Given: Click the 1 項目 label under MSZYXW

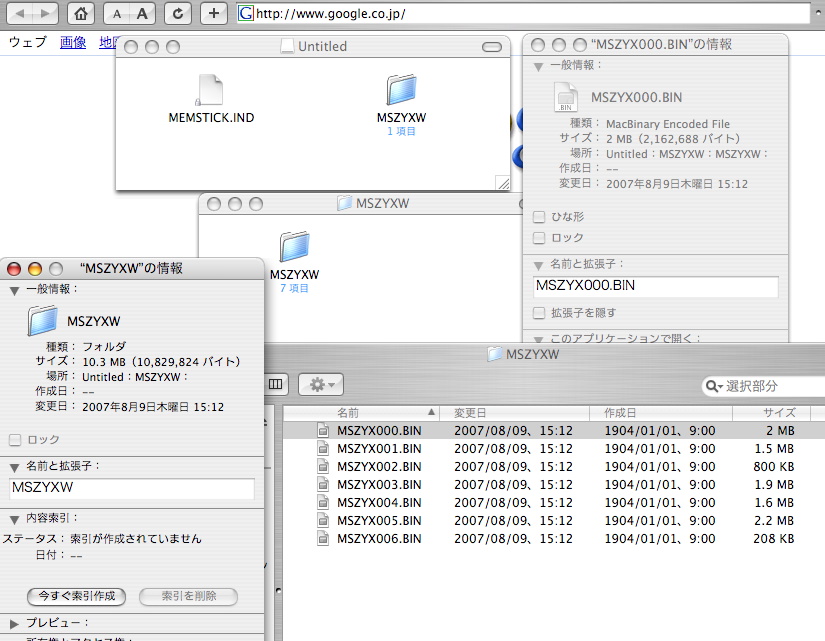Looking at the screenshot, I should tap(401, 131).
